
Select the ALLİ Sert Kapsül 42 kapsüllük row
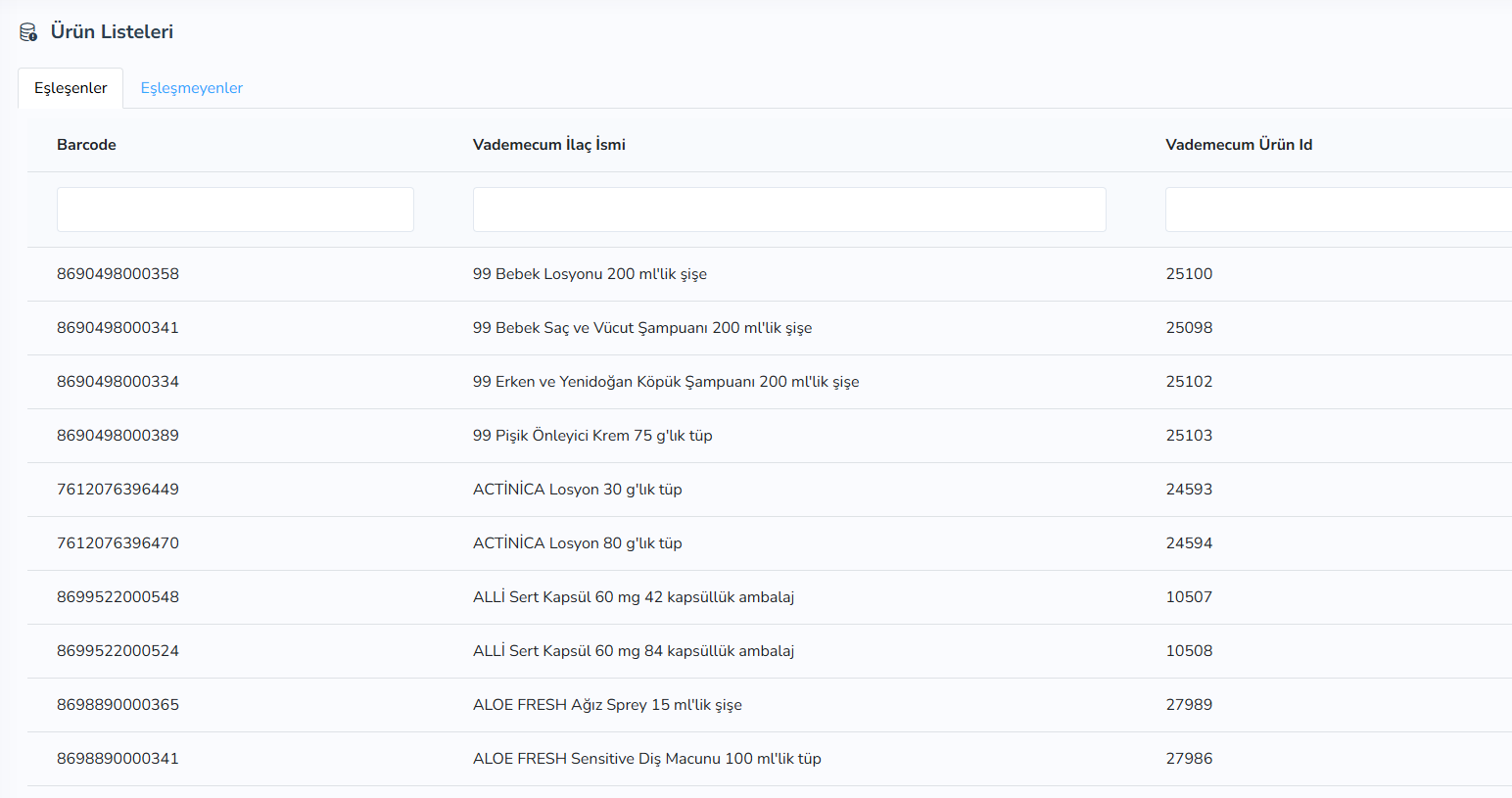(770, 597)
